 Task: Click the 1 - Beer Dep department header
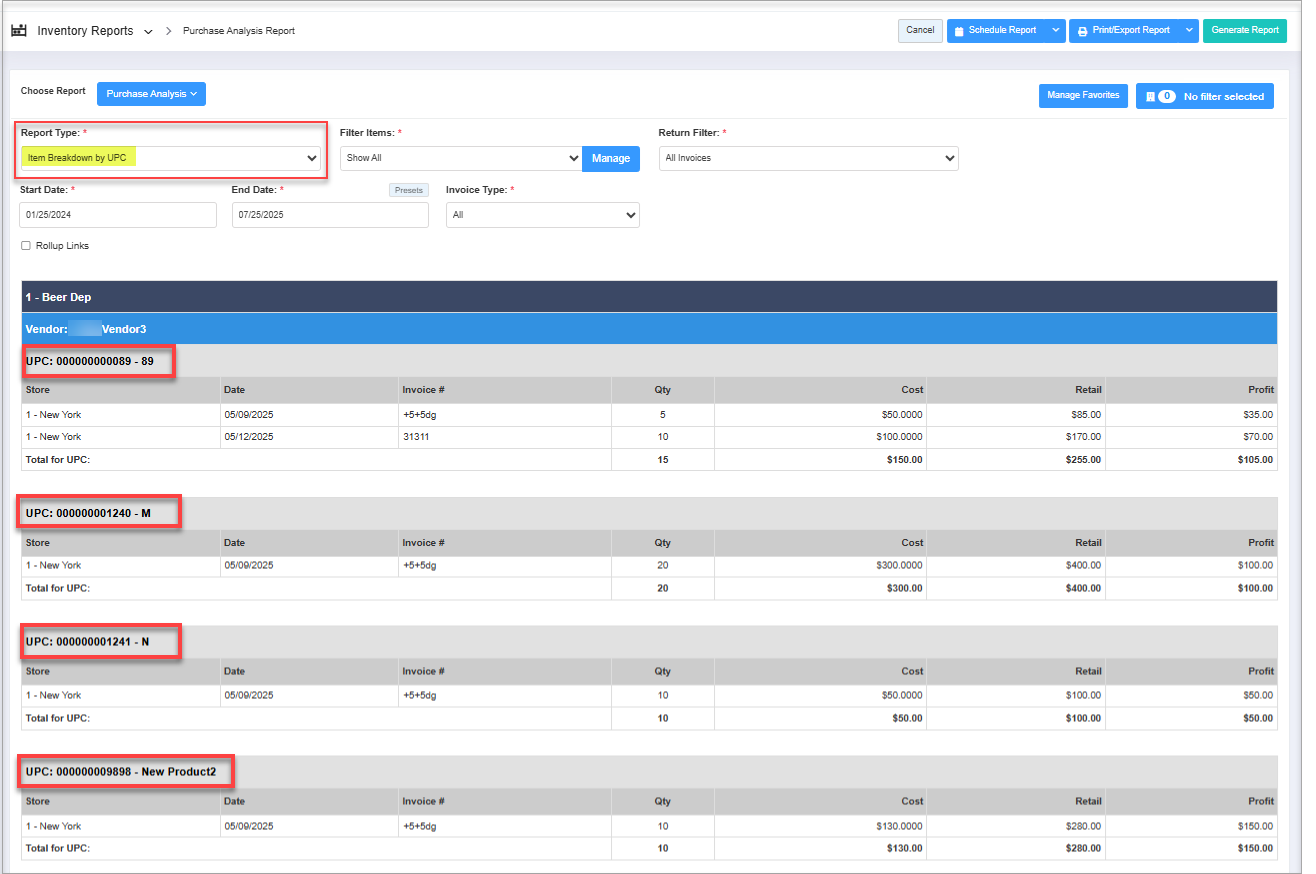[649, 297]
